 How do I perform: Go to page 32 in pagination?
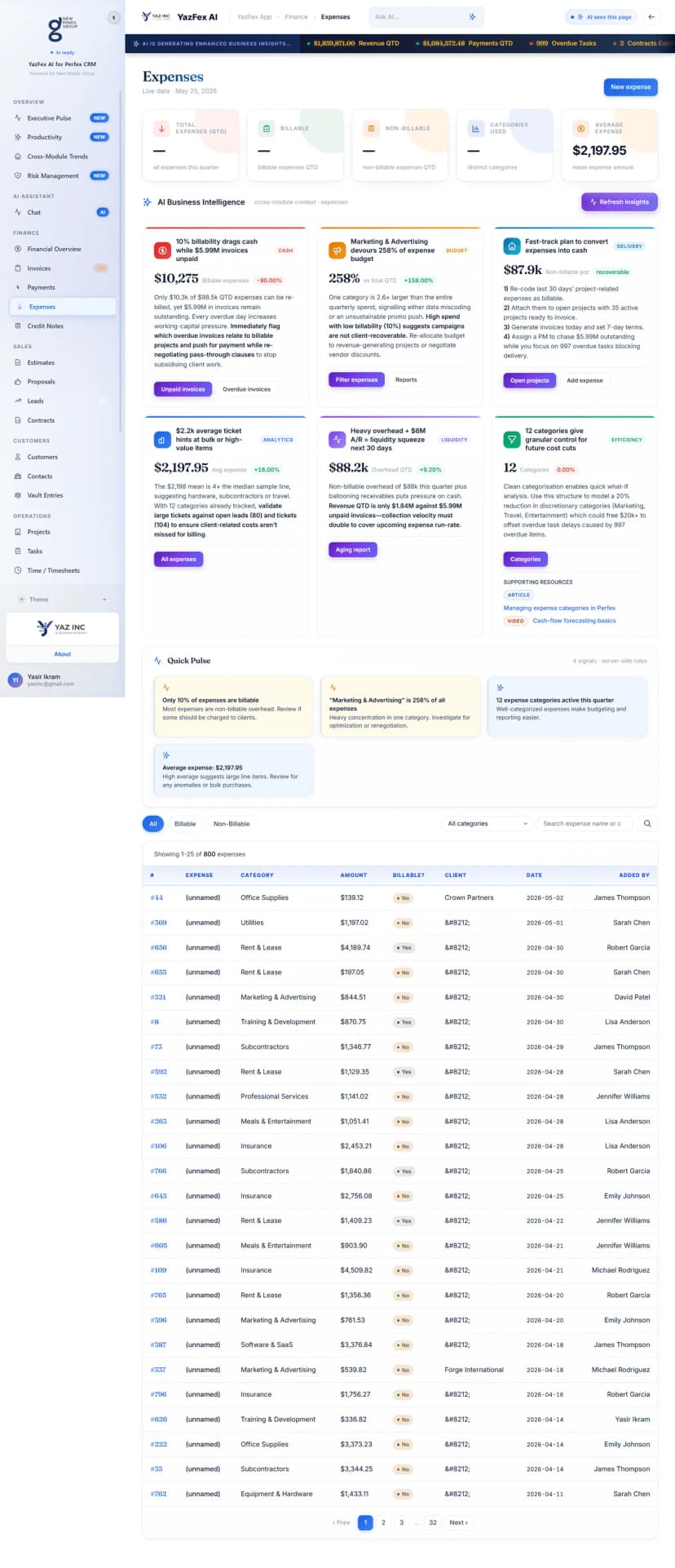click(433, 1522)
